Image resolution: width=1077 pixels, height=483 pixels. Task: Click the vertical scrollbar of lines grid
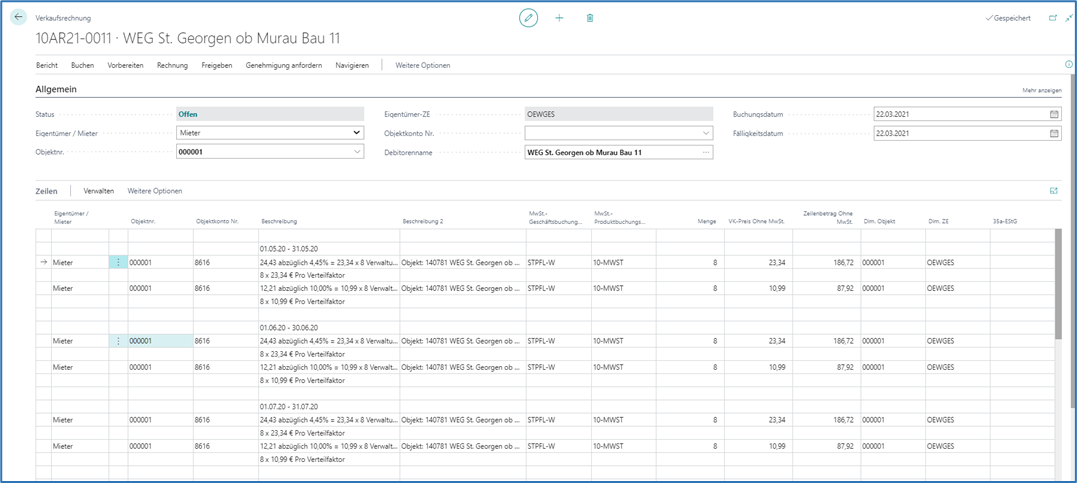[x=1058, y=285]
